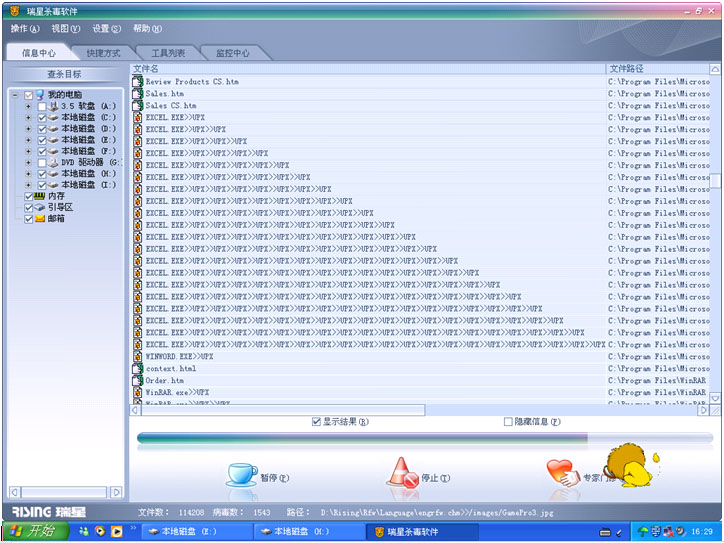Click the DVD drive icon for DVD 驱动器 (G:)
Image resolution: width=724 pixels, height=543 pixels.
pos(54,163)
